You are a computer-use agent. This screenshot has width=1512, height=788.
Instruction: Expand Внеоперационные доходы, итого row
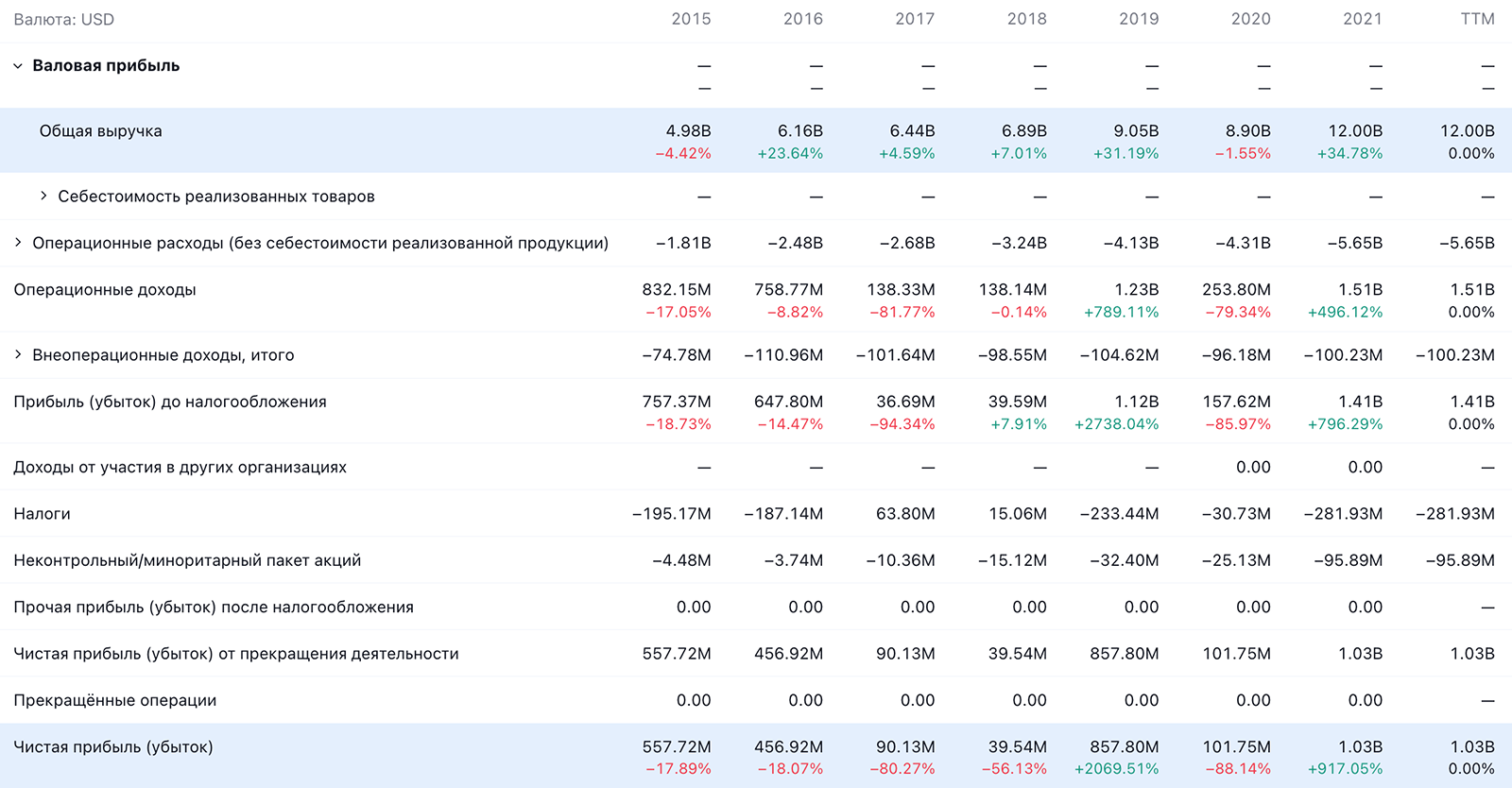coord(17,355)
